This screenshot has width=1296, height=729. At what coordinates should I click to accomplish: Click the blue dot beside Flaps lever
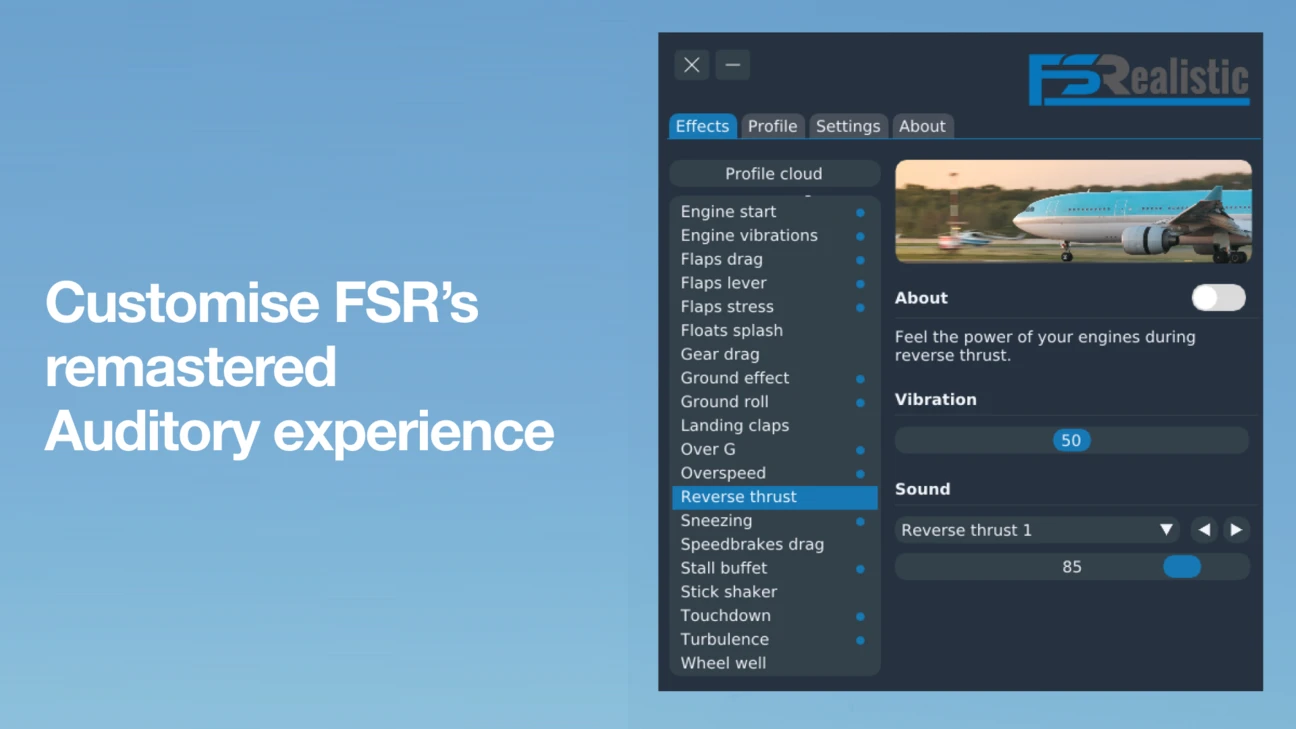point(860,284)
